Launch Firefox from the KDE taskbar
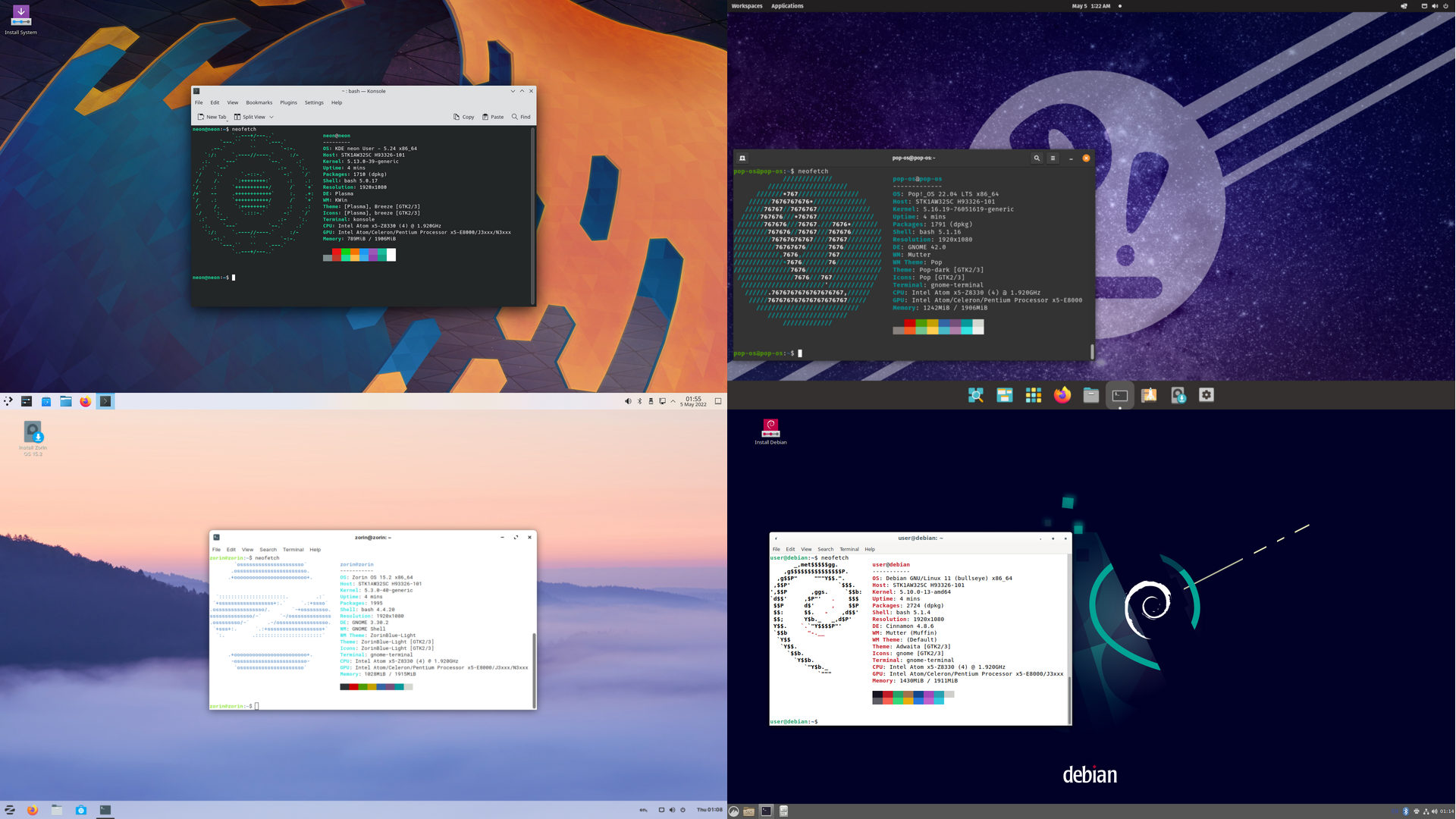The height and width of the screenshot is (819, 1456). [85, 401]
